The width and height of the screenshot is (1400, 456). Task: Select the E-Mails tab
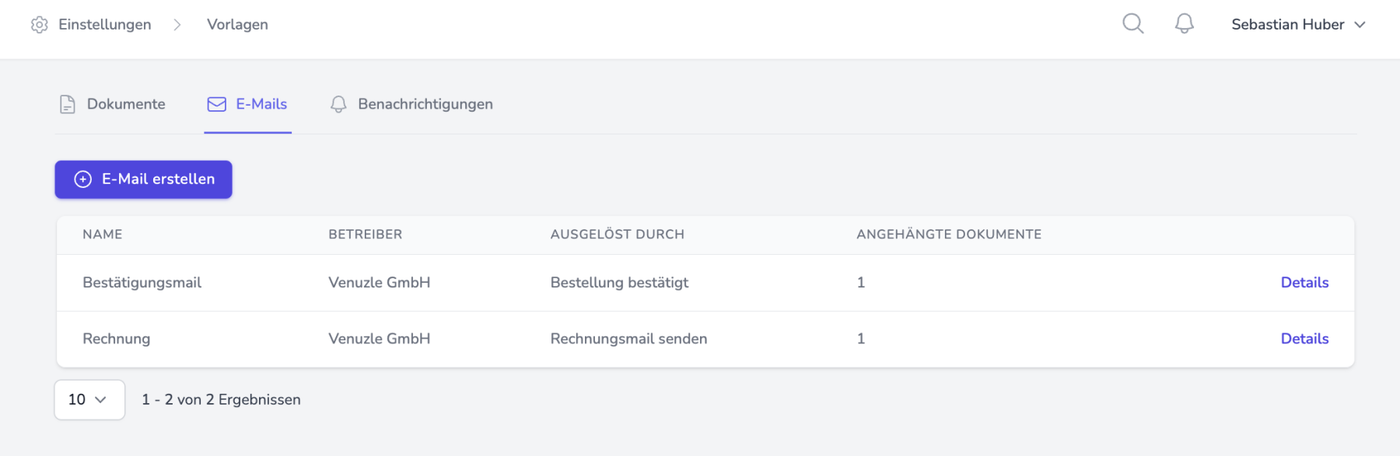coord(261,104)
